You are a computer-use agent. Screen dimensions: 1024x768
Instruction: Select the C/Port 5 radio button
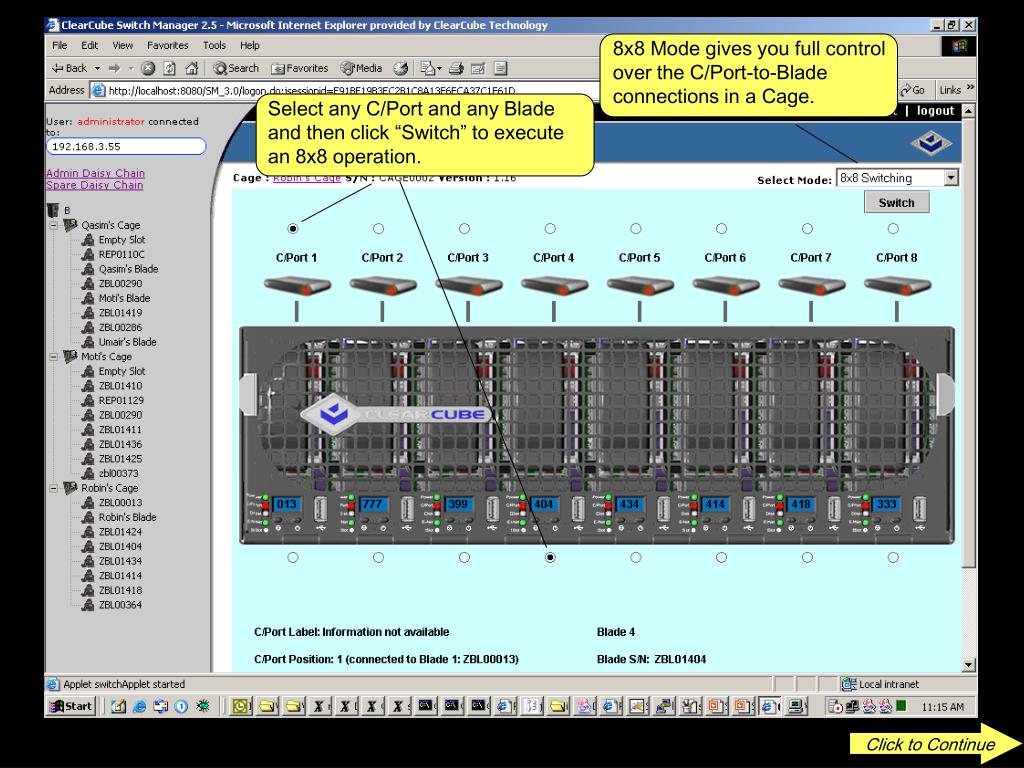(x=635, y=229)
